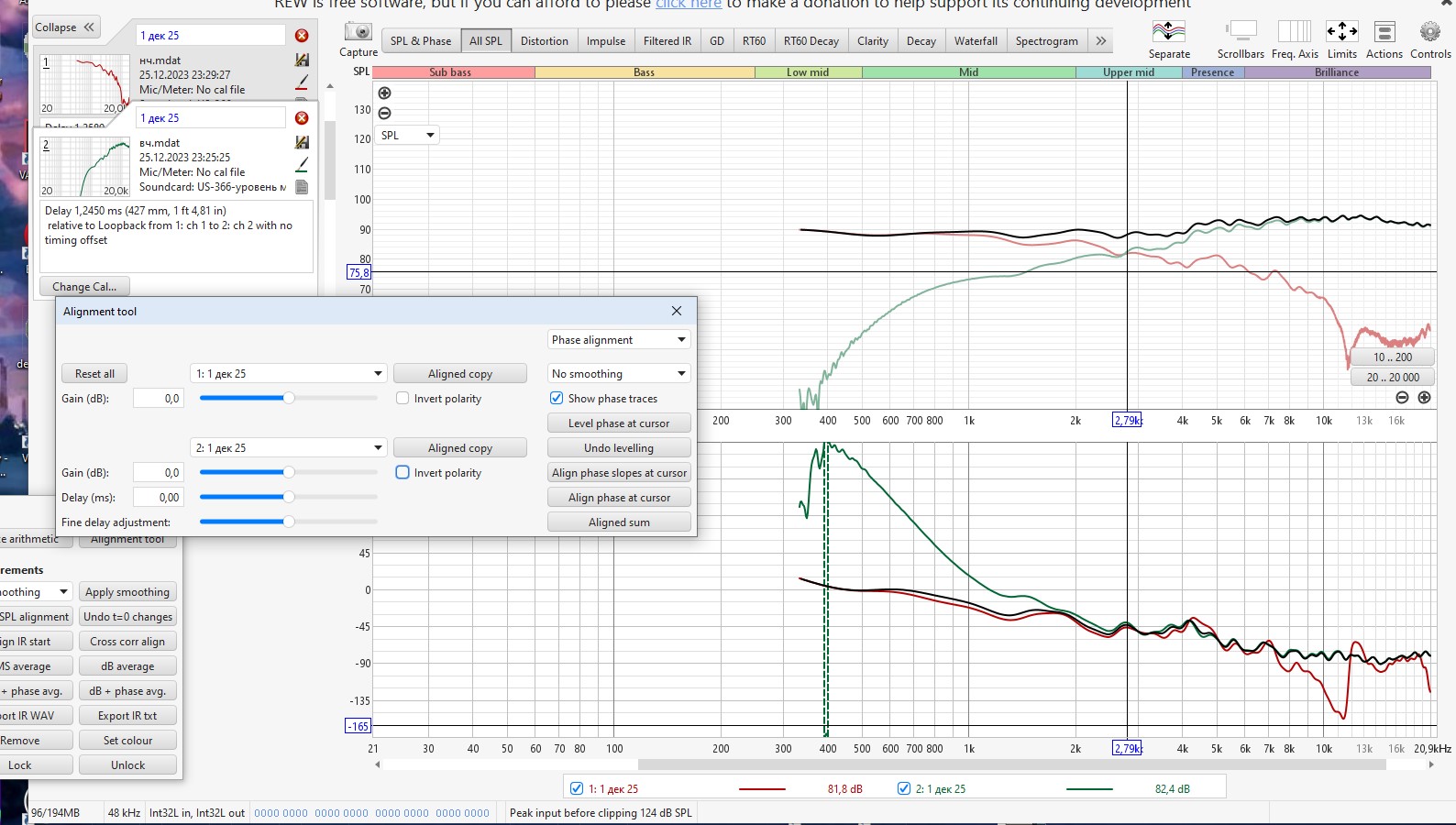Open the Impulse tab
The width and height of the screenshot is (1456, 825).
tap(606, 40)
